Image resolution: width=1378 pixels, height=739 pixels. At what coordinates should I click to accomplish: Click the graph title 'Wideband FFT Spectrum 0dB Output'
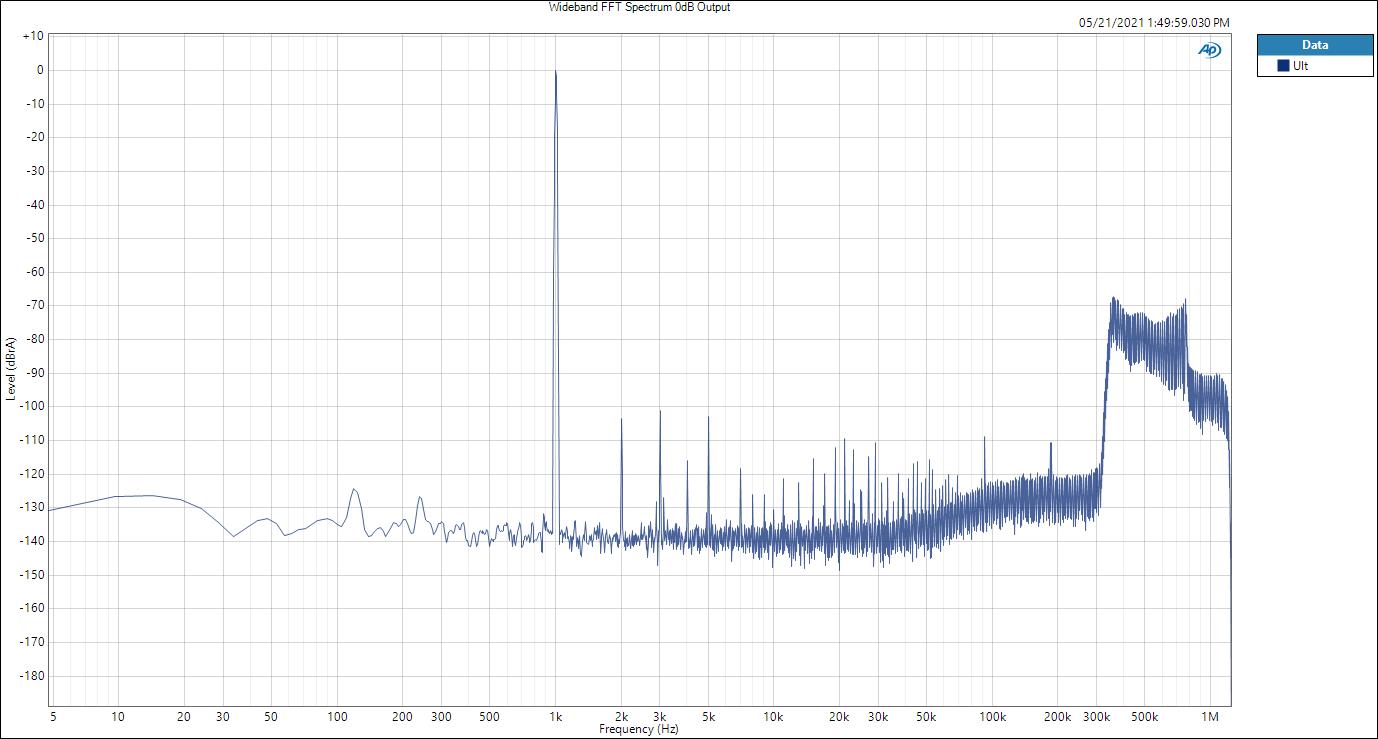[x=639, y=7]
